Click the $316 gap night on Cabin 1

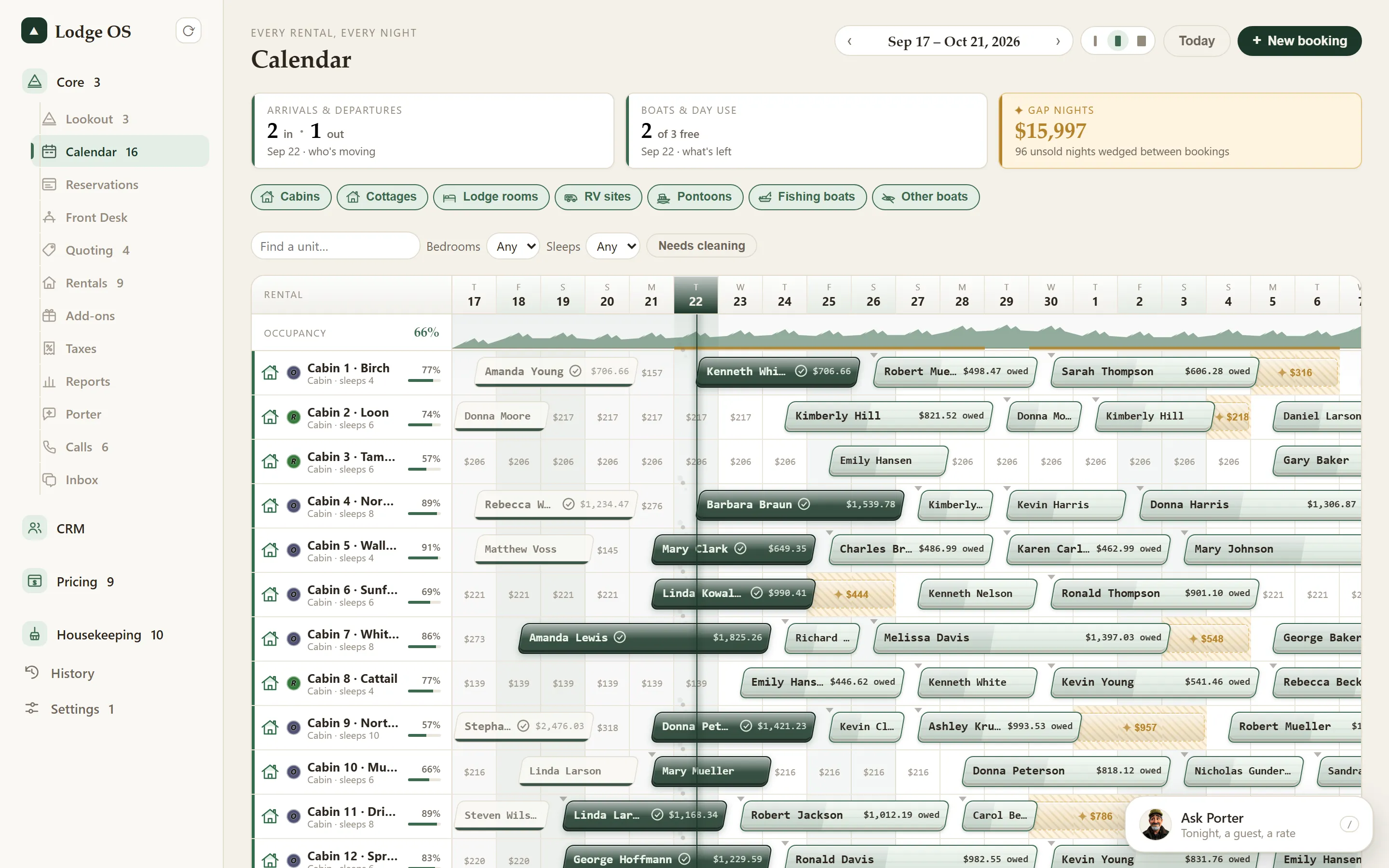tap(1295, 373)
